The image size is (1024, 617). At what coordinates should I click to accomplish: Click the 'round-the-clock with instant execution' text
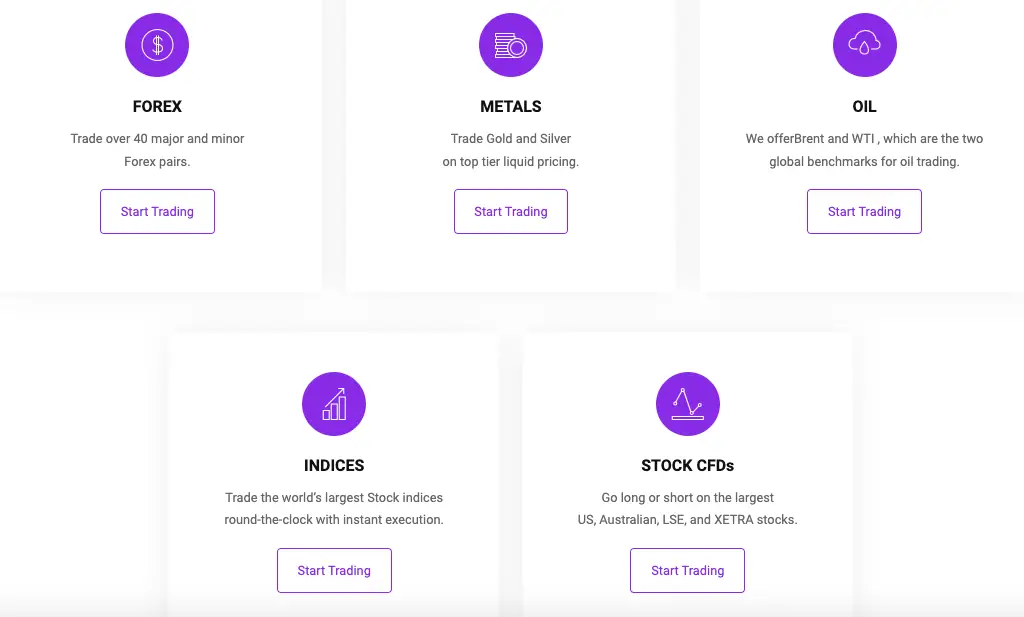click(x=334, y=520)
